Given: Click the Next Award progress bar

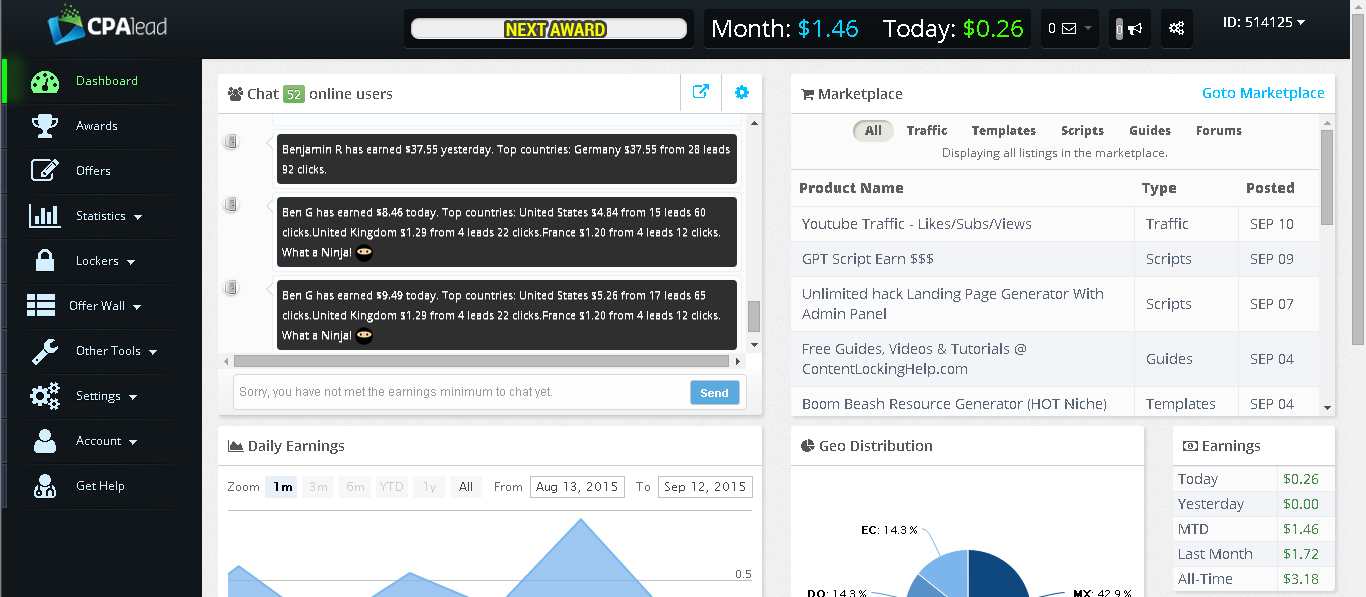Looking at the screenshot, I should [549, 29].
